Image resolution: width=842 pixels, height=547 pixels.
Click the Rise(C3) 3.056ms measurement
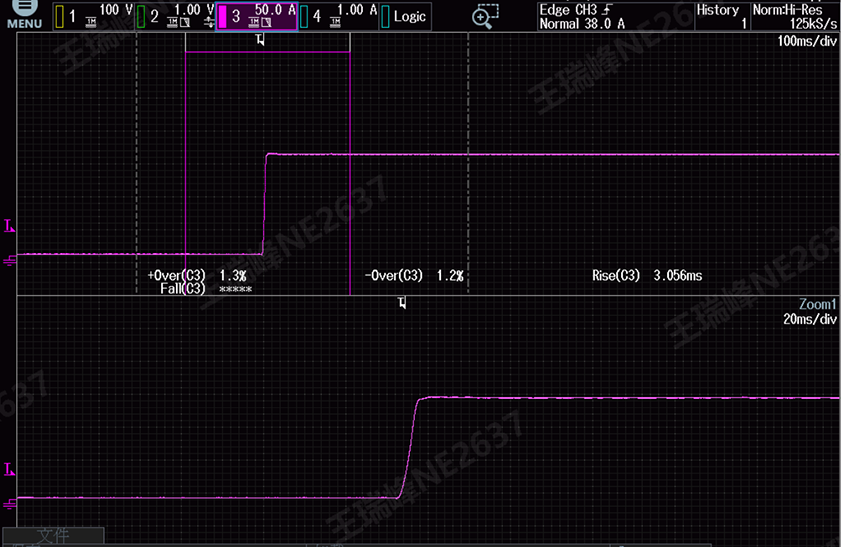tap(647, 275)
